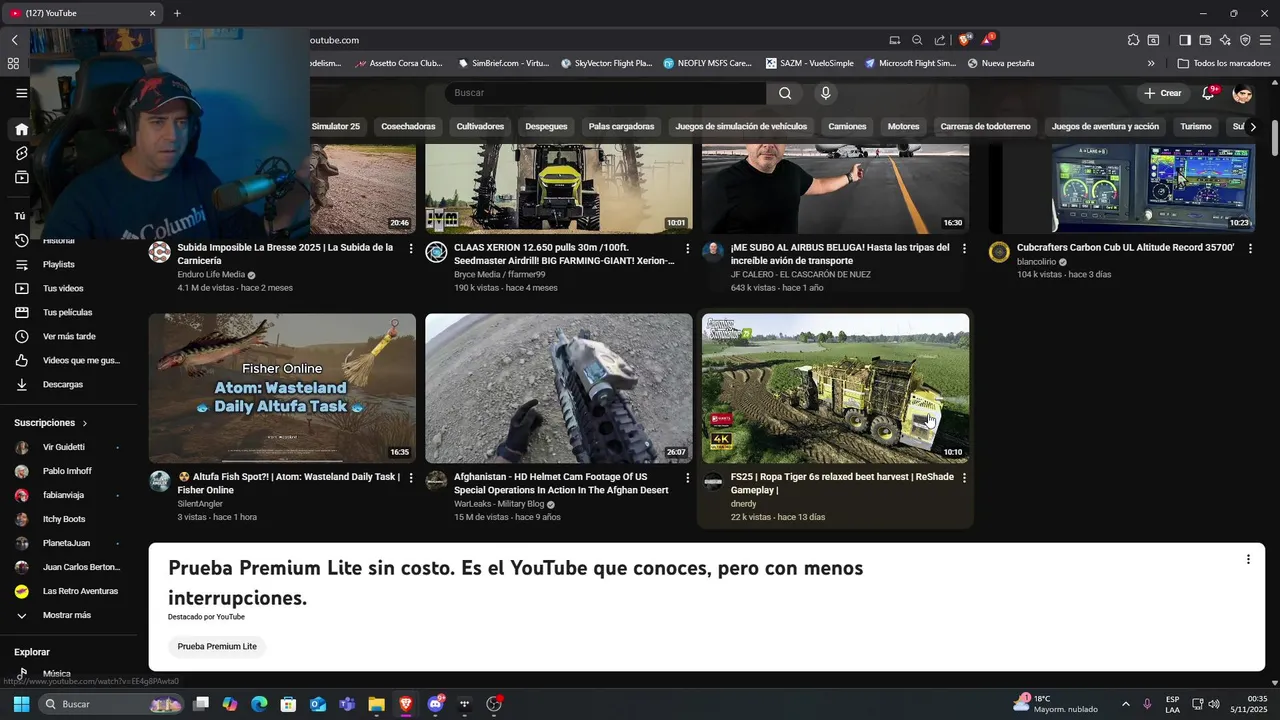Open options menu for FS25 Ropa Tiger video
The height and width of the screenshot is (720, 1280).
tap(964, 478)
